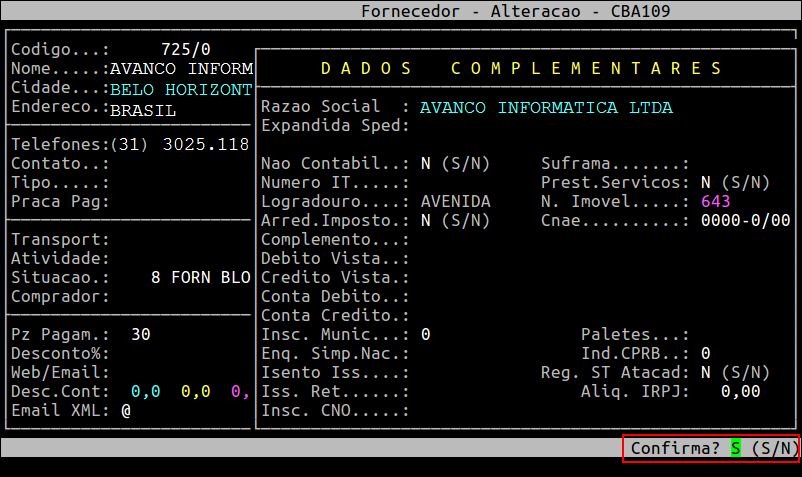Screen dimensions: 802x477
Task: Toggle the Arred.Imposto S/N value
Action: 425,221
